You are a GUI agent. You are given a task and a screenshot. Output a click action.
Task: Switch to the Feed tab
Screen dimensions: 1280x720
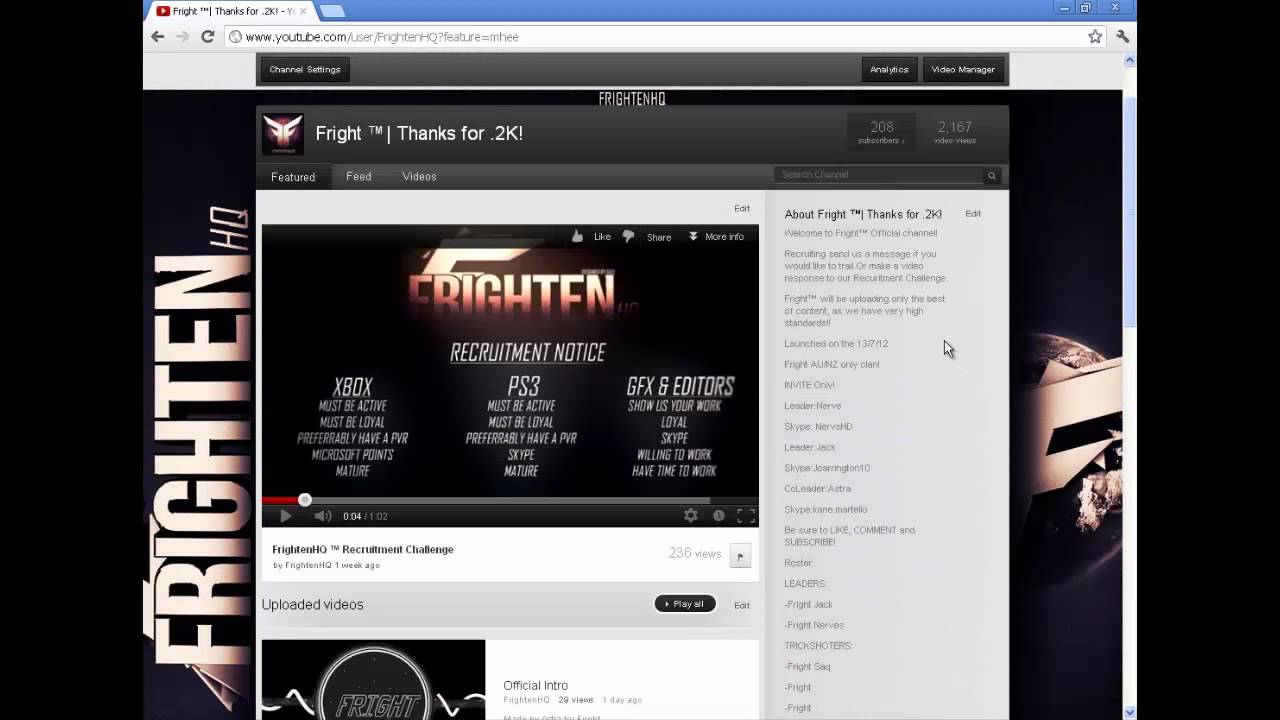coord(358,176)
